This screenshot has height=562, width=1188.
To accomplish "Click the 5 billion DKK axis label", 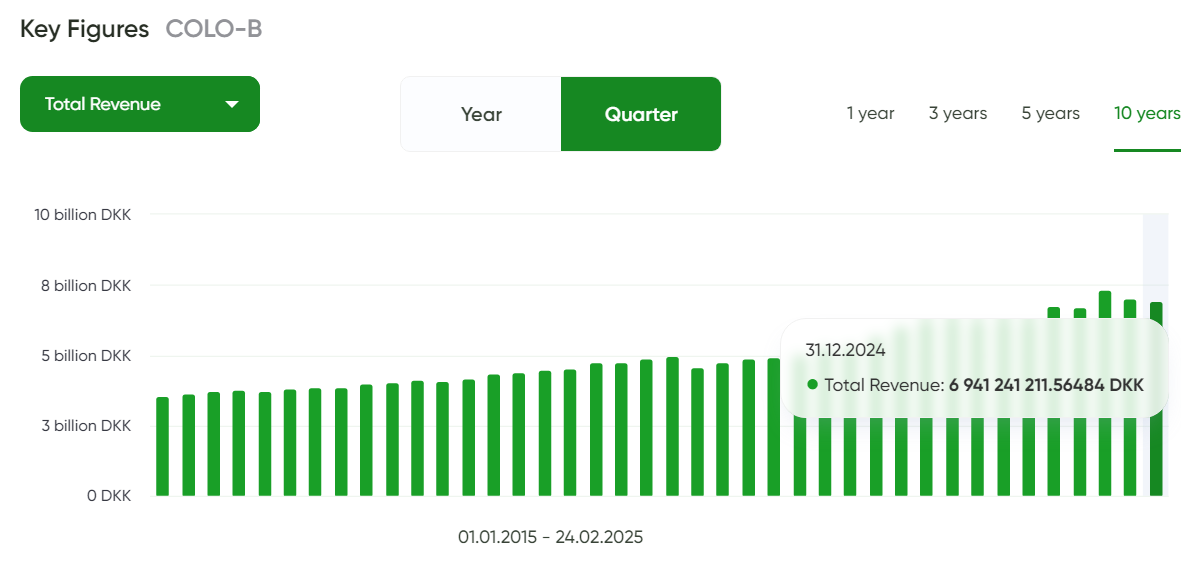I will click(86, 356).
